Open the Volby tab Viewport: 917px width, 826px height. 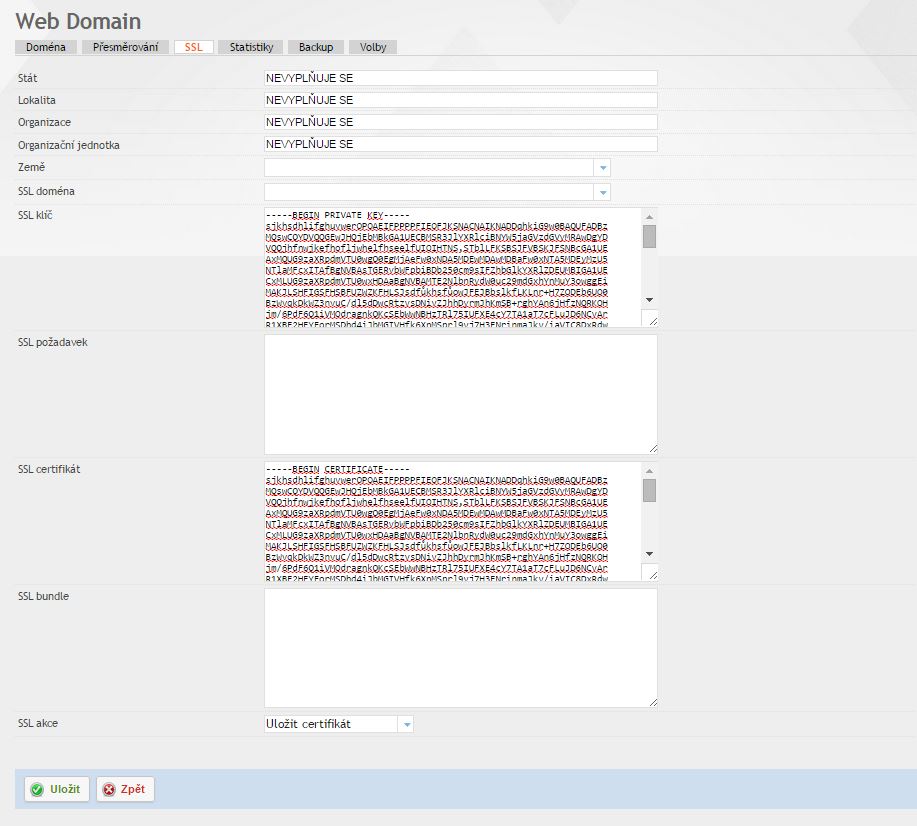[373, 47]
